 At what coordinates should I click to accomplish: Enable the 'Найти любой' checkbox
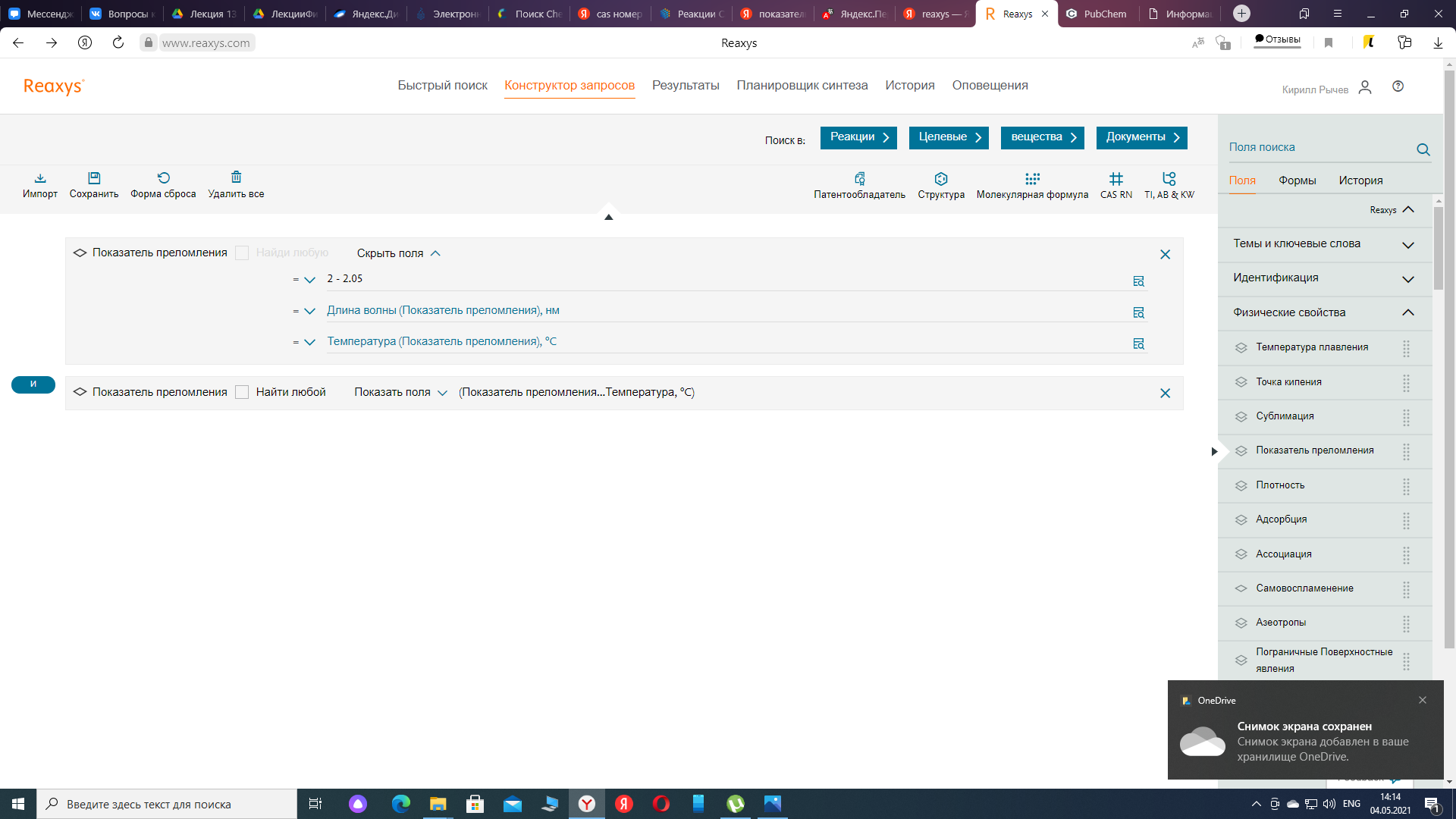[x=242, y=392]
